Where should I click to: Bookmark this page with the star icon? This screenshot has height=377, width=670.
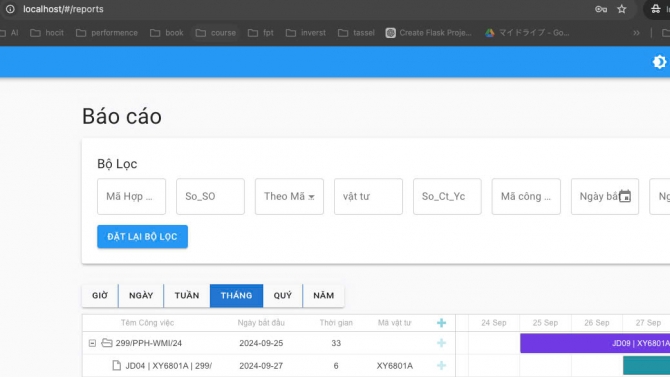(622, 9)
